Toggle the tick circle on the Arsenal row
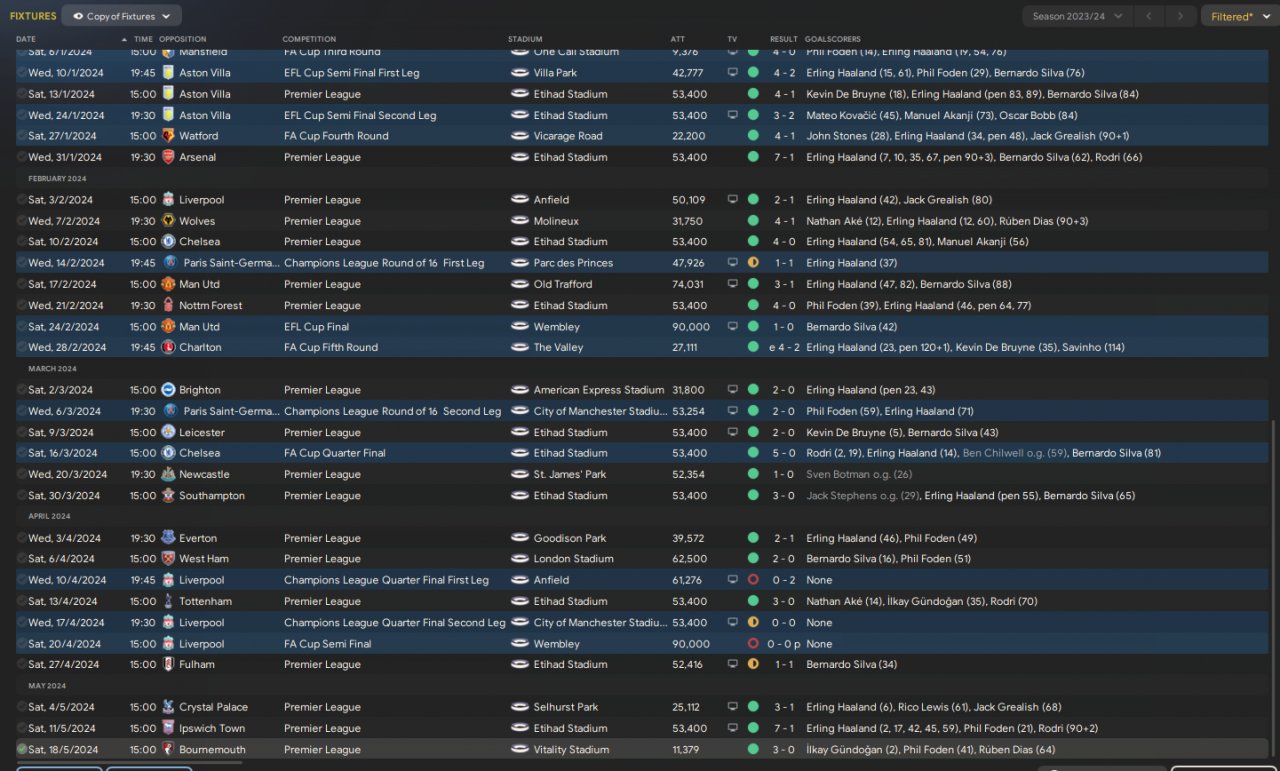 pyautogui.click(x=22, y=157)
